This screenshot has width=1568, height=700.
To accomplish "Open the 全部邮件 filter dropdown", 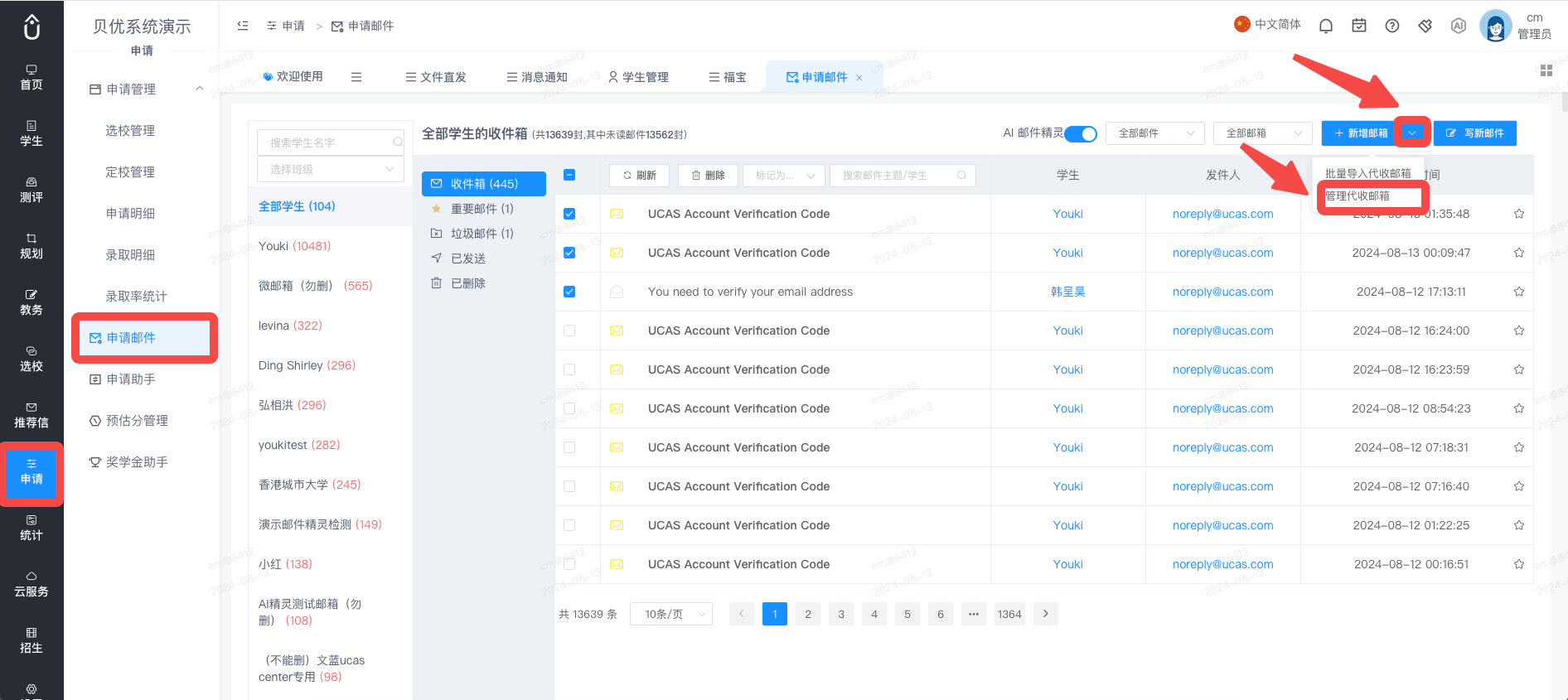I will click(1155, 133).
